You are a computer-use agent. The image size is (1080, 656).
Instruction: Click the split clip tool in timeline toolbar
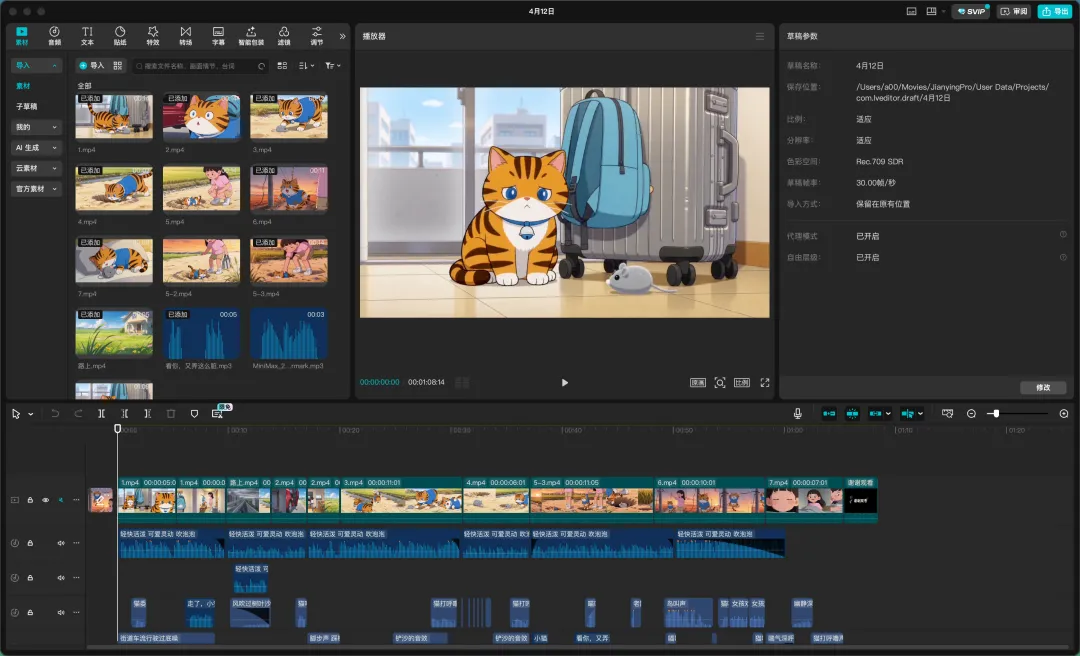[x=102, y=413]
